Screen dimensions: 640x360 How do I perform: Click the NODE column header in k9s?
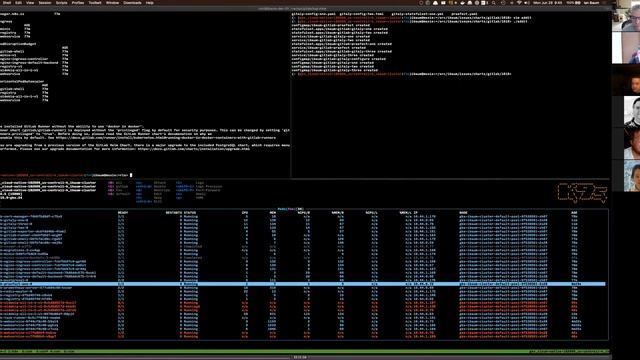click(x=463, y=213)
